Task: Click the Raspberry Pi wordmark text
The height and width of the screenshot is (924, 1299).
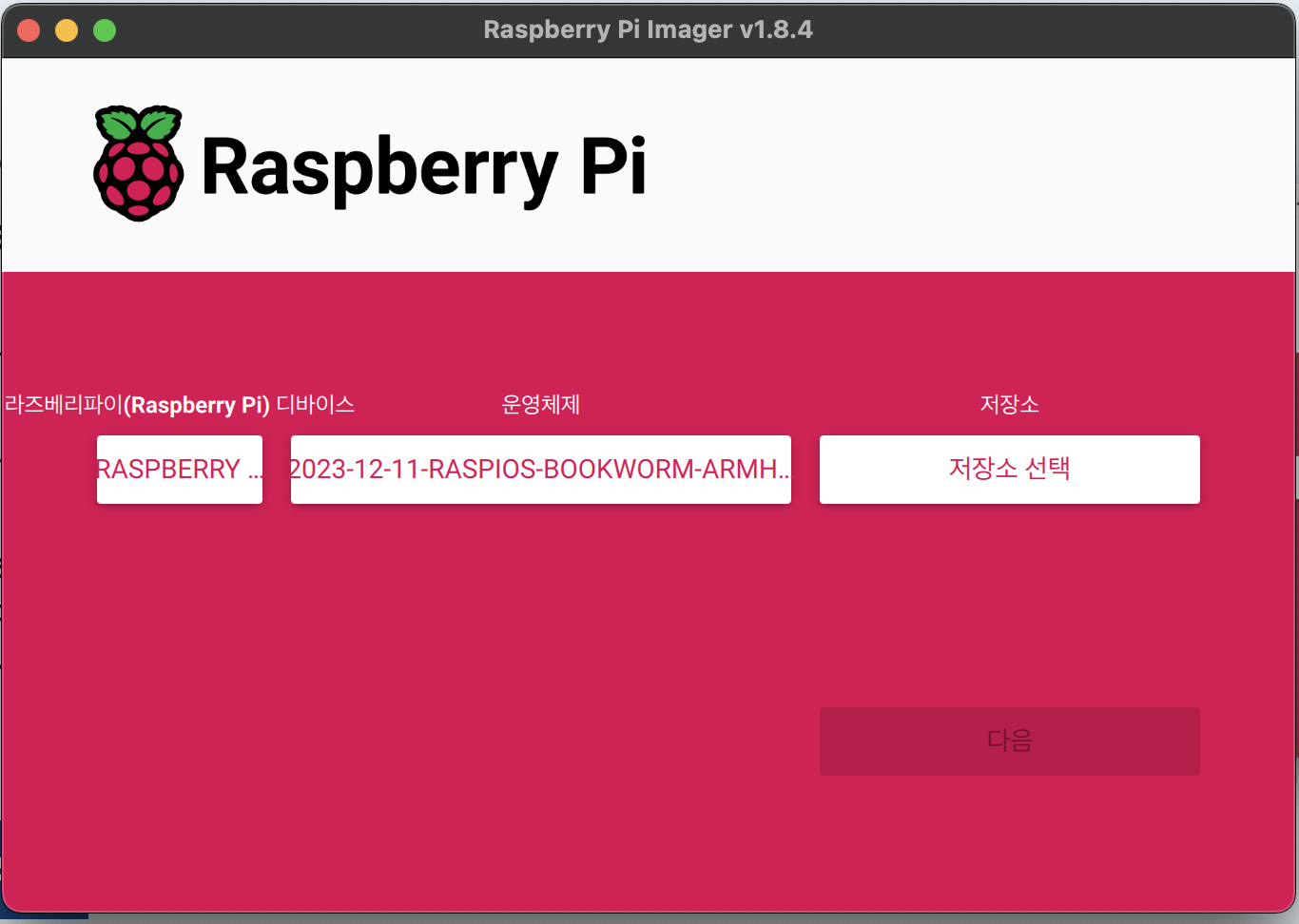Action: tap(425, 169)
